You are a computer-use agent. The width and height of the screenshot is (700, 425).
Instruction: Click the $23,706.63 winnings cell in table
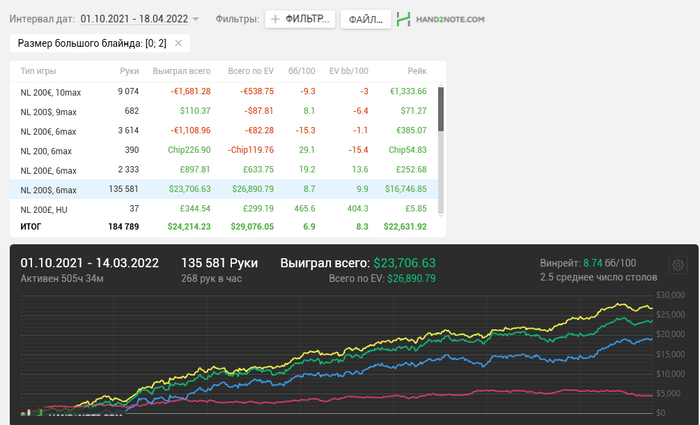(190, 189)
